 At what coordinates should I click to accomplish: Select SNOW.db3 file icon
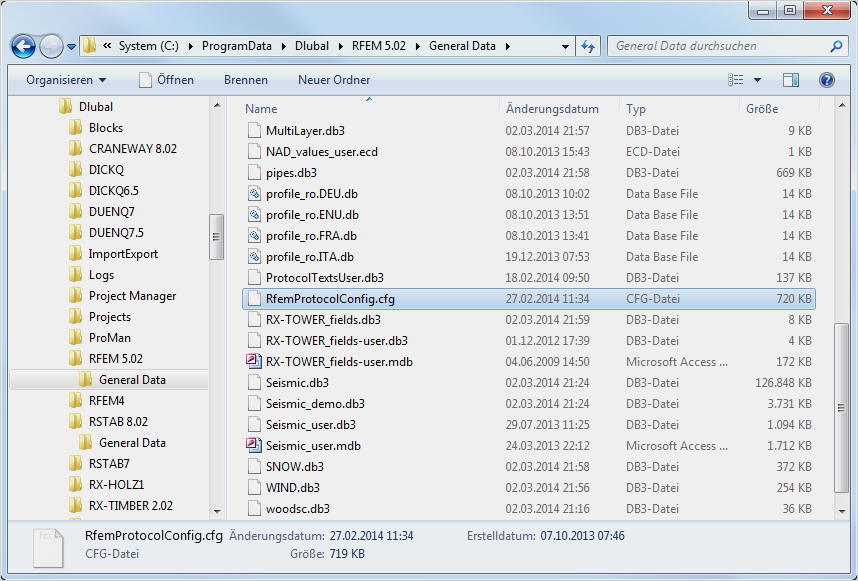tap(254, 467)
